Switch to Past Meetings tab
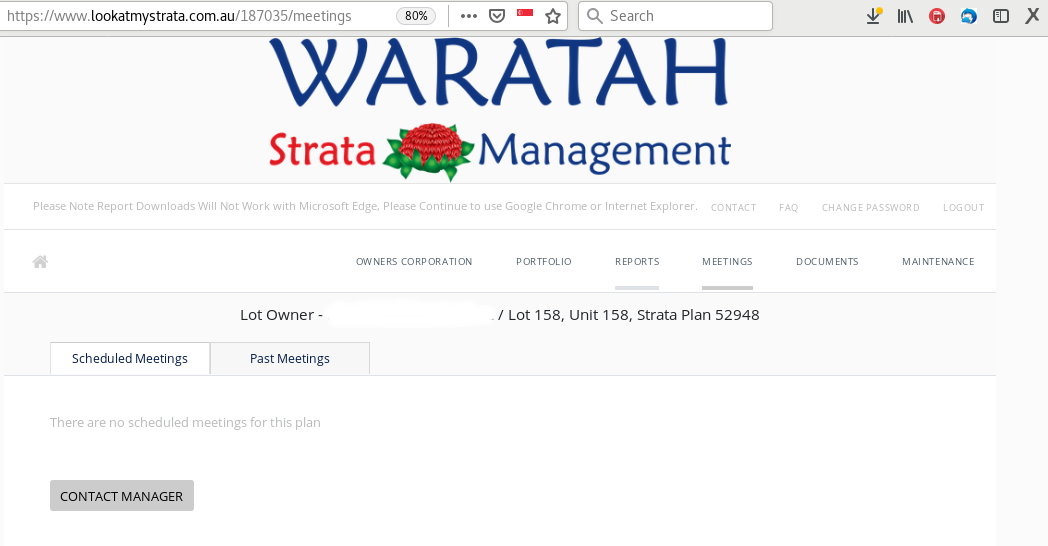1048x546 pixels. (x=289, y=359)
